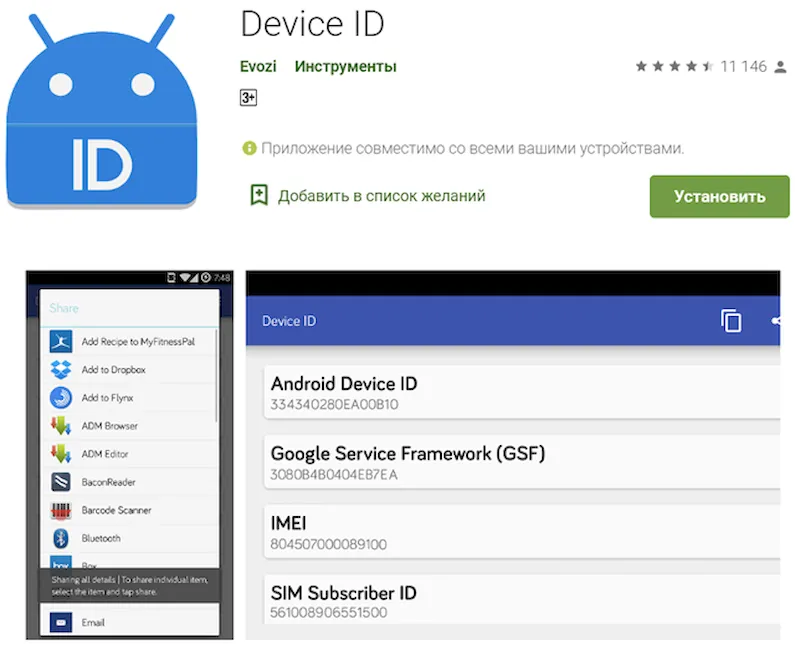
Task: Select Add to Flynx entry
Action: (x=129, y=398)
